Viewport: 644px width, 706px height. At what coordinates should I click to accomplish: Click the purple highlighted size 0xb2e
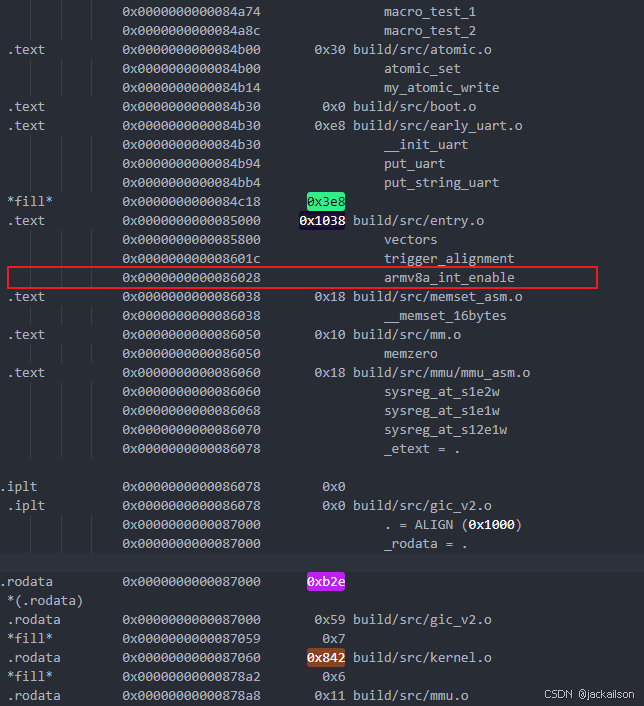[326, 582]
